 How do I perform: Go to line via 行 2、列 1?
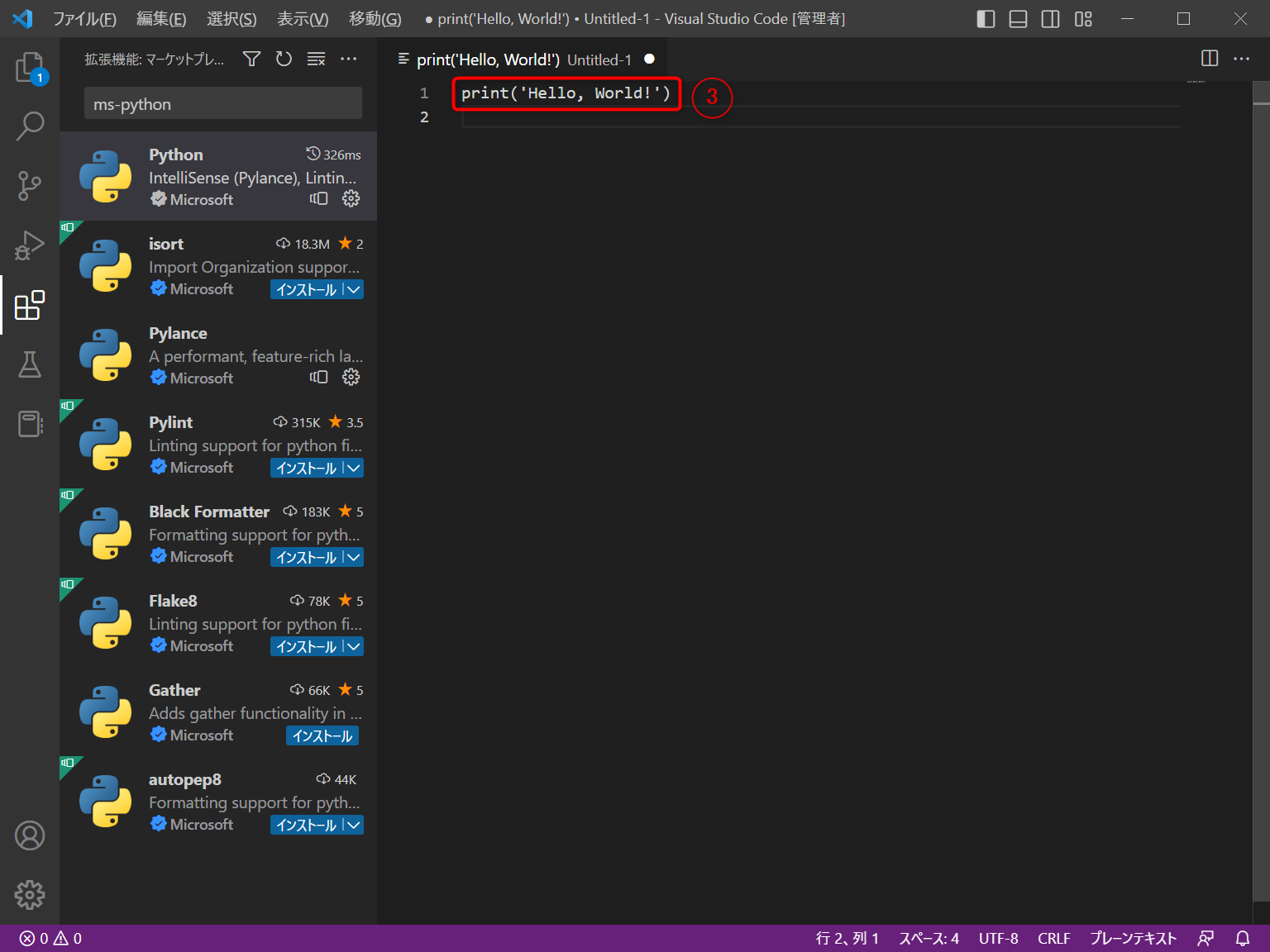click(847, 938)
